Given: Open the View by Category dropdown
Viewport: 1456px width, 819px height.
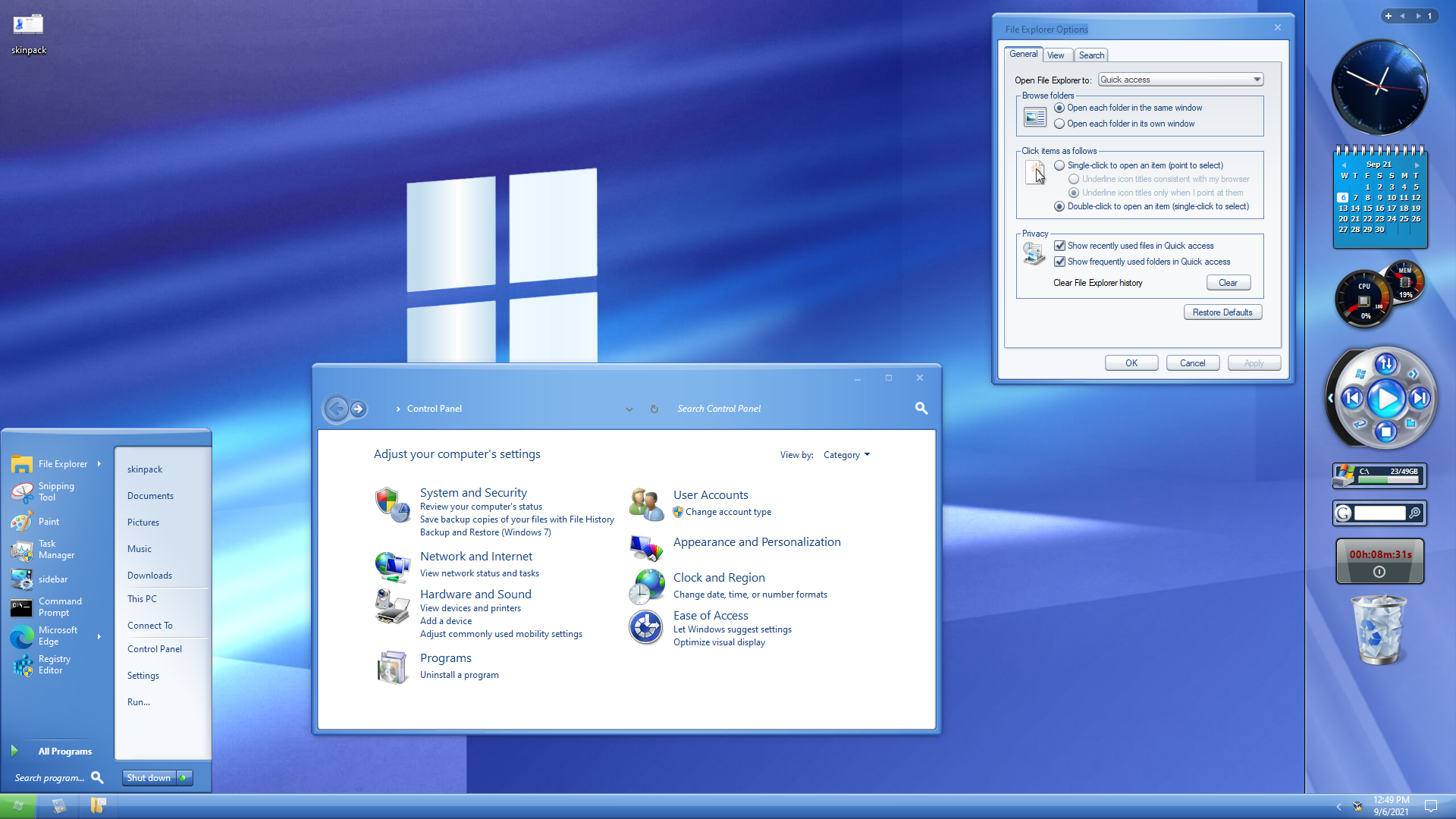Looking at the screenshot, I should pyautogui.click(x=846, y=455).
